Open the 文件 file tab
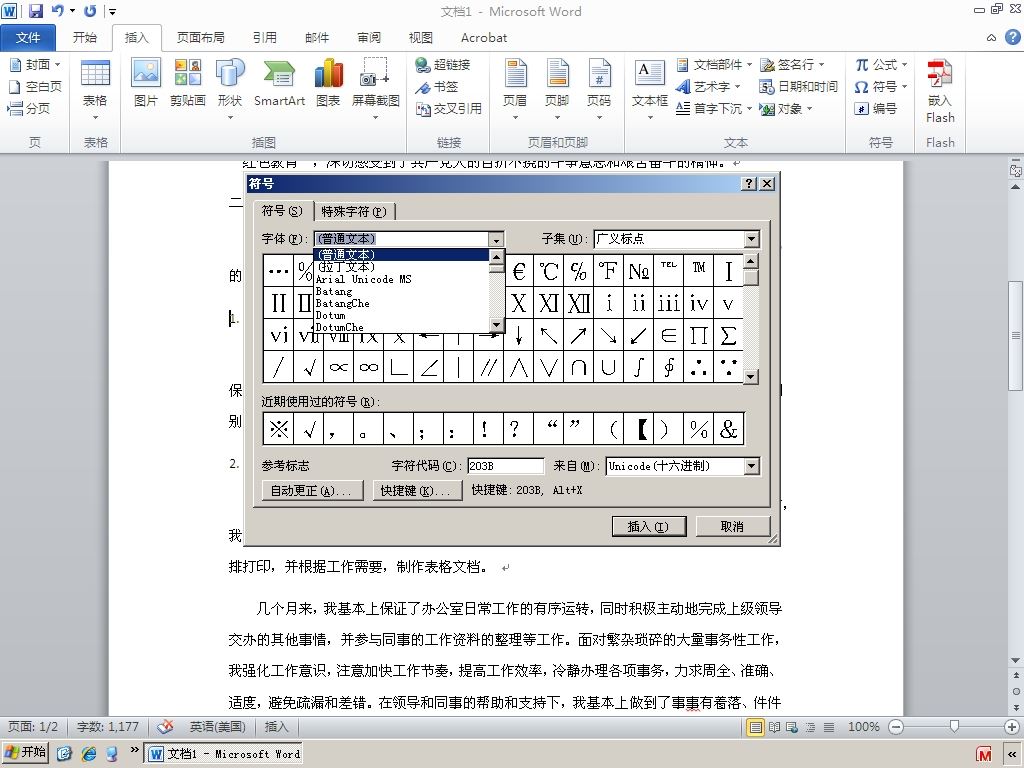Image resolution: width=1024 pixels, height=768 pixels. click(x=28, y=38)
